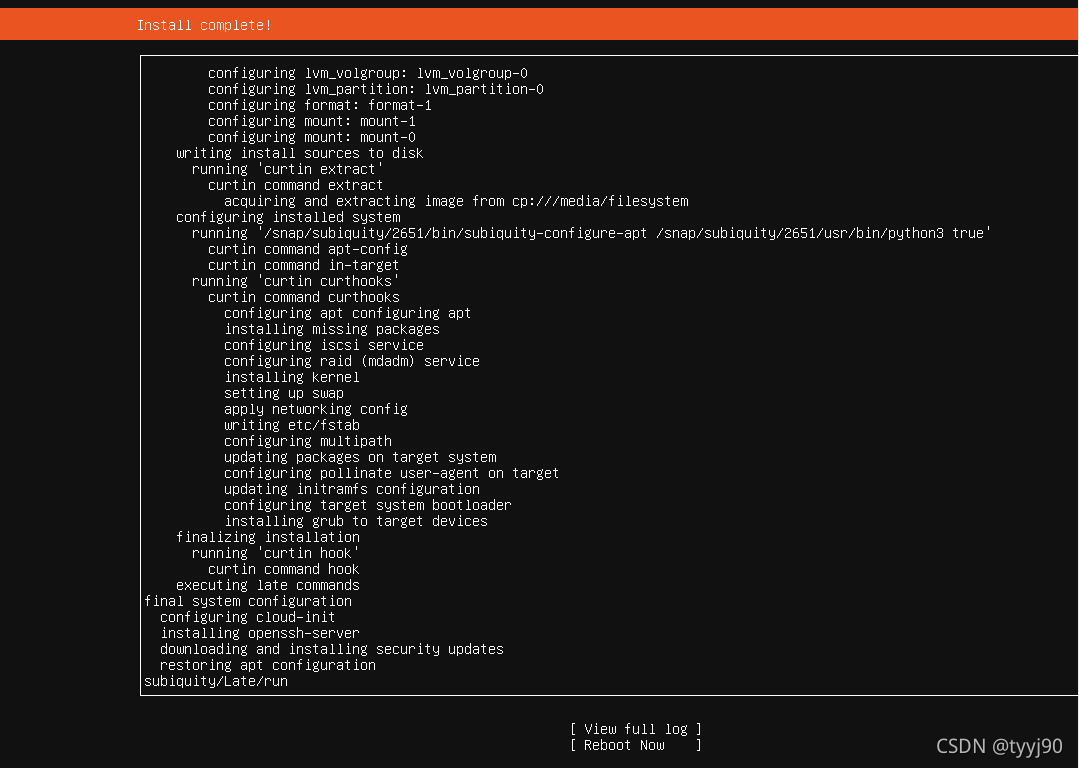Image resolution: width=1079 pixels, height=768 pixels.
Task: Click 'downloading and installing security updates' line
Action: pos(332,649)
